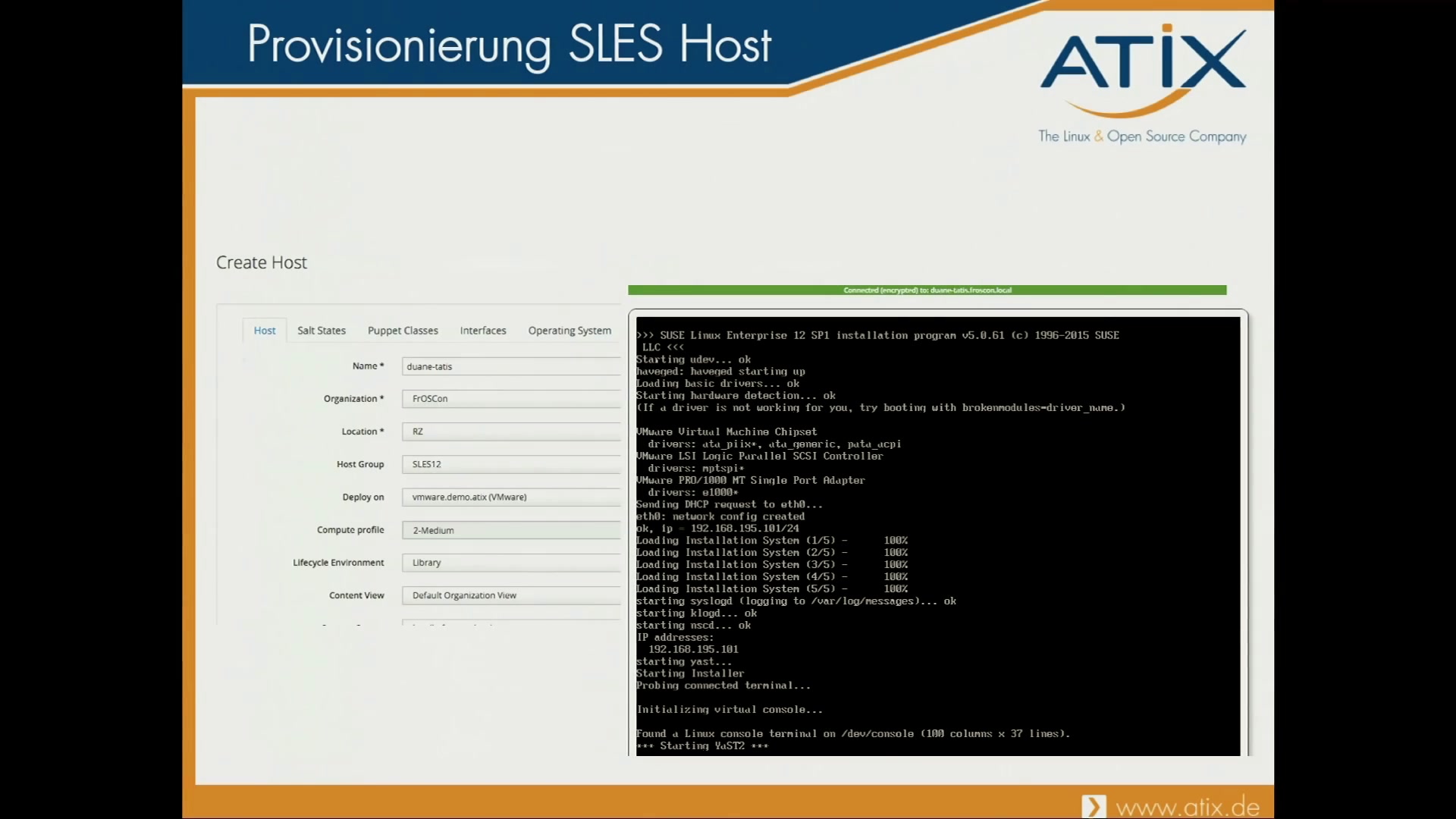Click the 'Starting YaST2' console line
Image resolution: width=1456 pixels, height=819 pixels.
(702, 746)
